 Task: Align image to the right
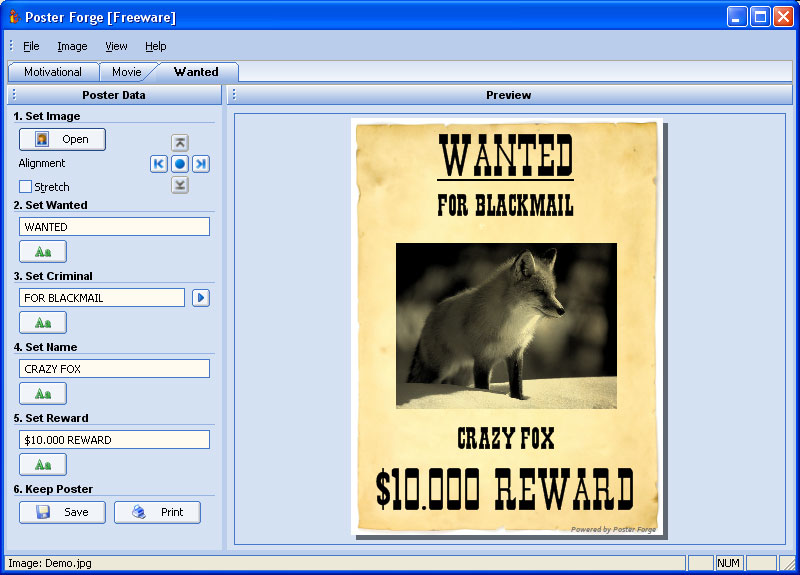tap(201, 164)
